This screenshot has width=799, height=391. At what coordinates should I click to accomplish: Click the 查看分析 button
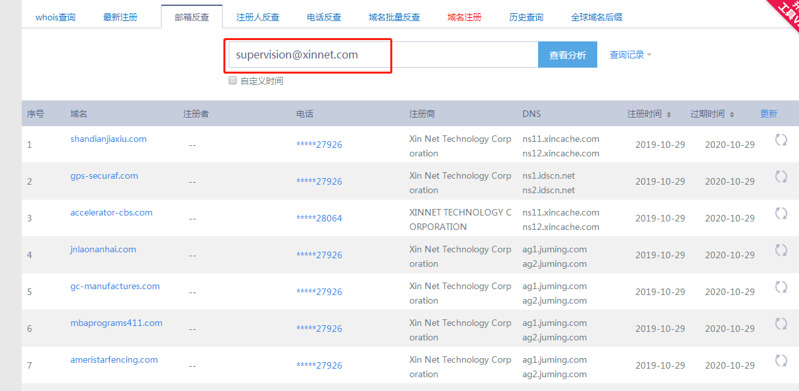tap(568, 55)
